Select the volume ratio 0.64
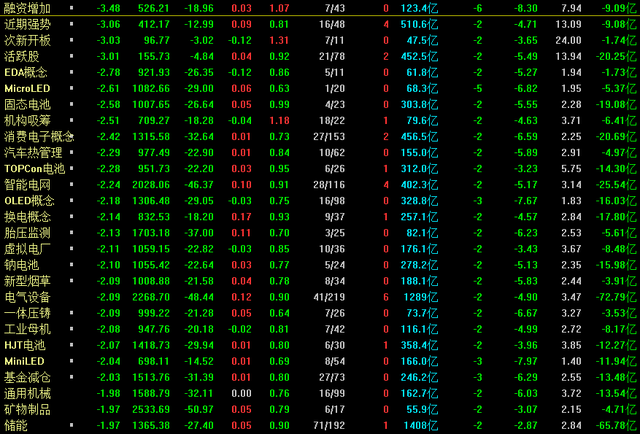This screenshot has height=434, width=640. click(280, 313)
